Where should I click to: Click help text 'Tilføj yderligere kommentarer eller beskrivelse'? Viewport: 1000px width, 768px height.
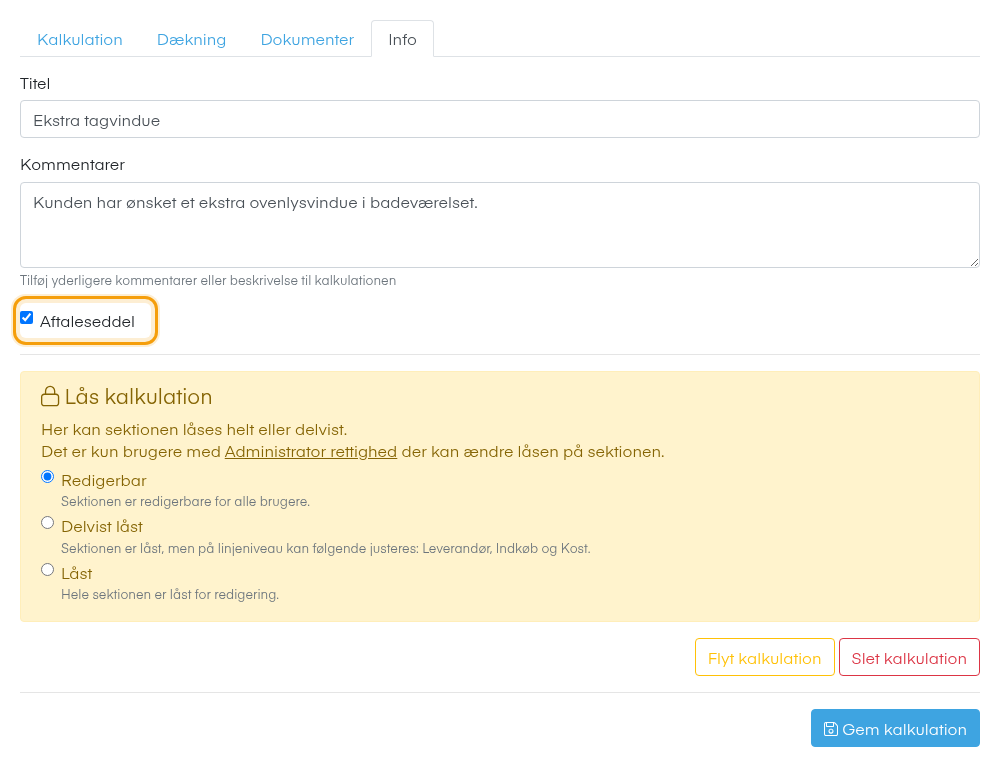click(208, 281)
